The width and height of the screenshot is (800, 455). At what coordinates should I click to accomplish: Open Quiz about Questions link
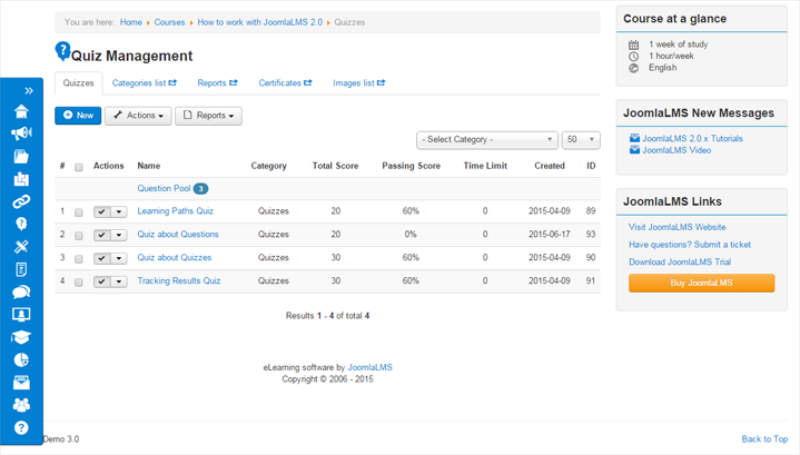click(178, 234)
